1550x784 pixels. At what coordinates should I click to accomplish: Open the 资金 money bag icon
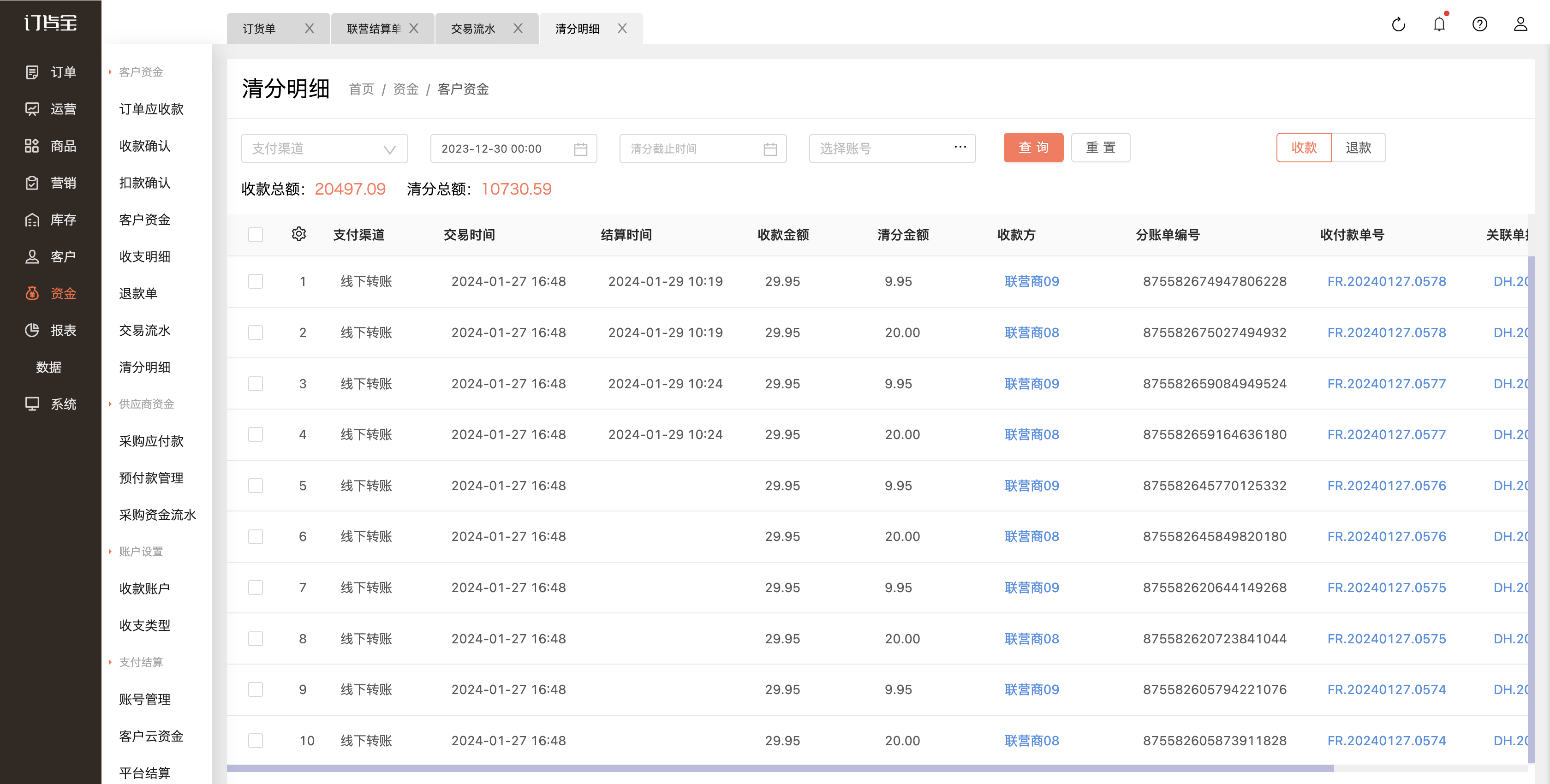(x=32, y=293)
